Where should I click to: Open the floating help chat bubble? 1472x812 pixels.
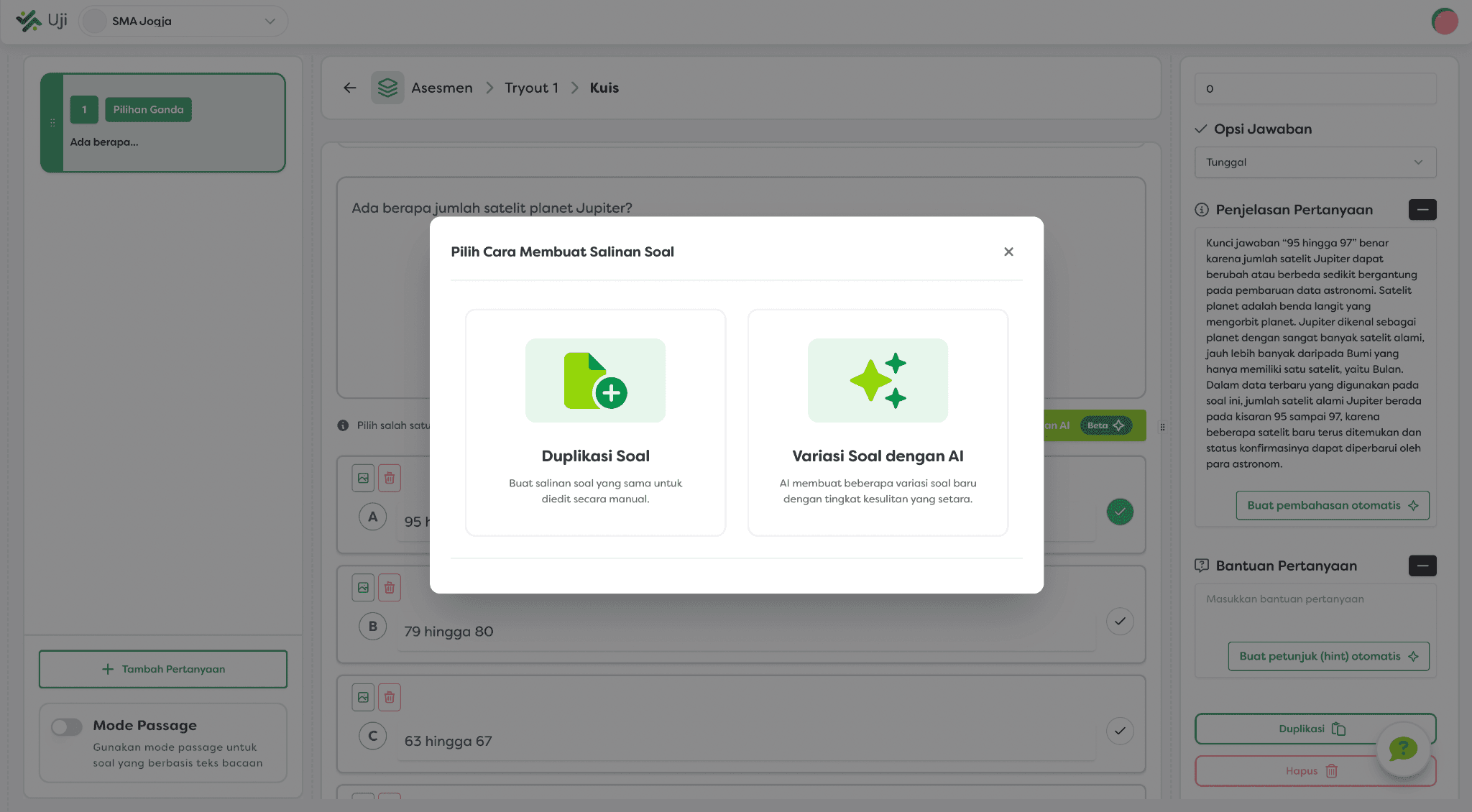pos(1403,749)
